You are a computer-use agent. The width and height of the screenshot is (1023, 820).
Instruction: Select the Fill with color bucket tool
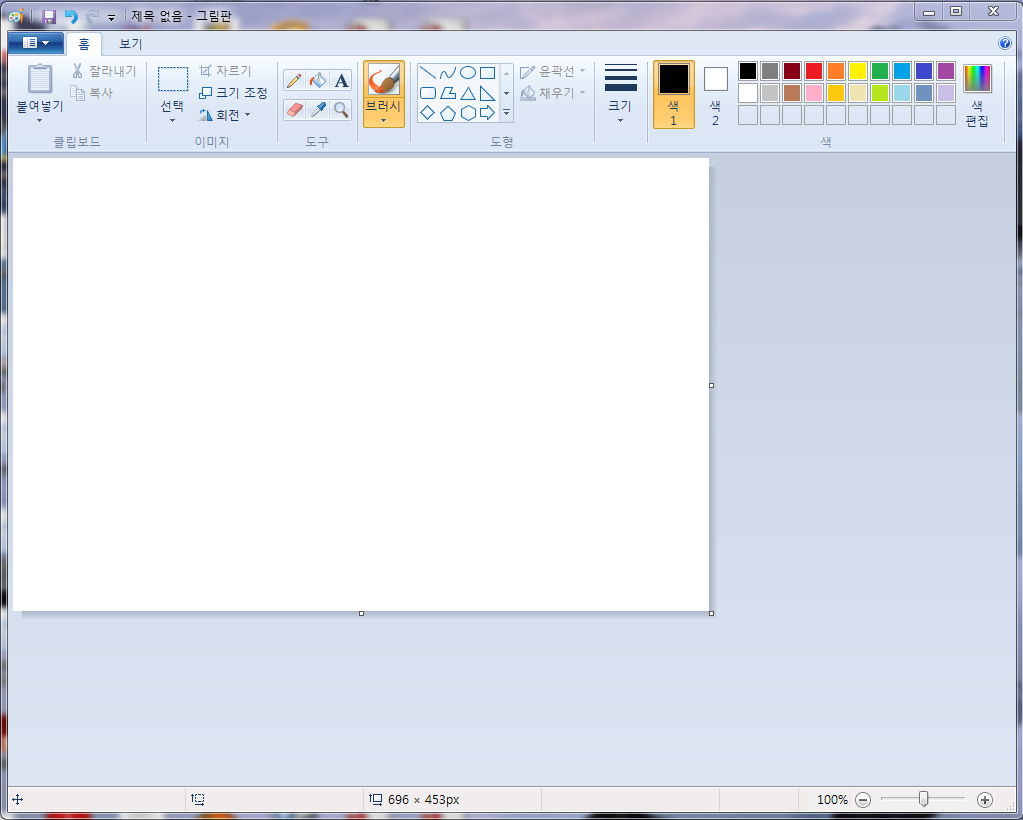click(318, 81)
